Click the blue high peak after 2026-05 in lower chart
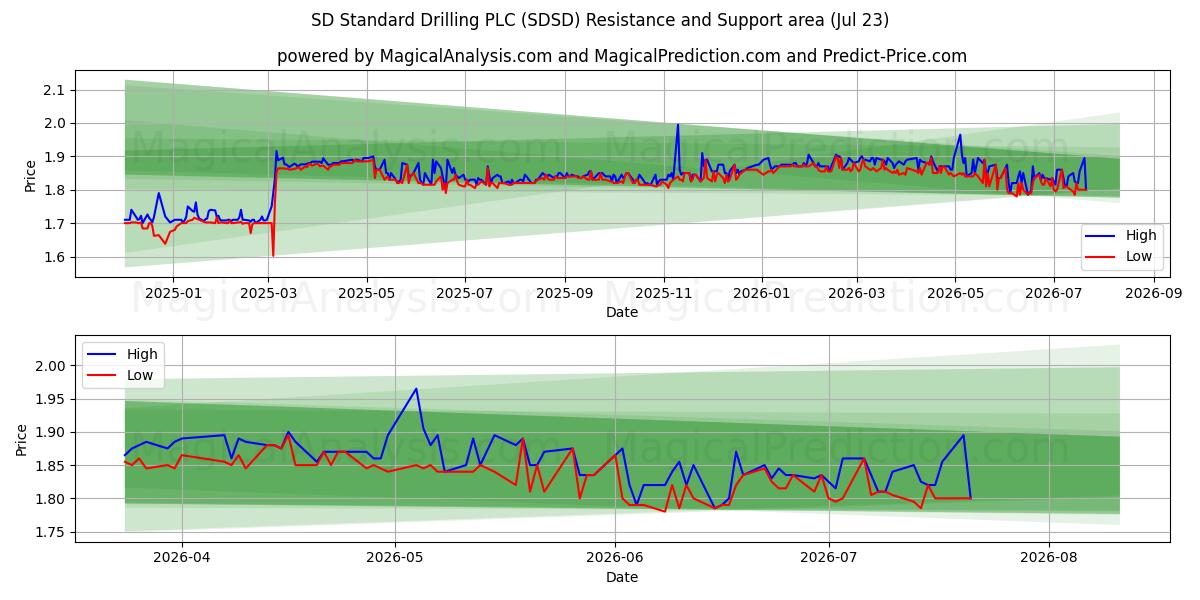Screen dimensions: 1200x600 tap(416, 389)
